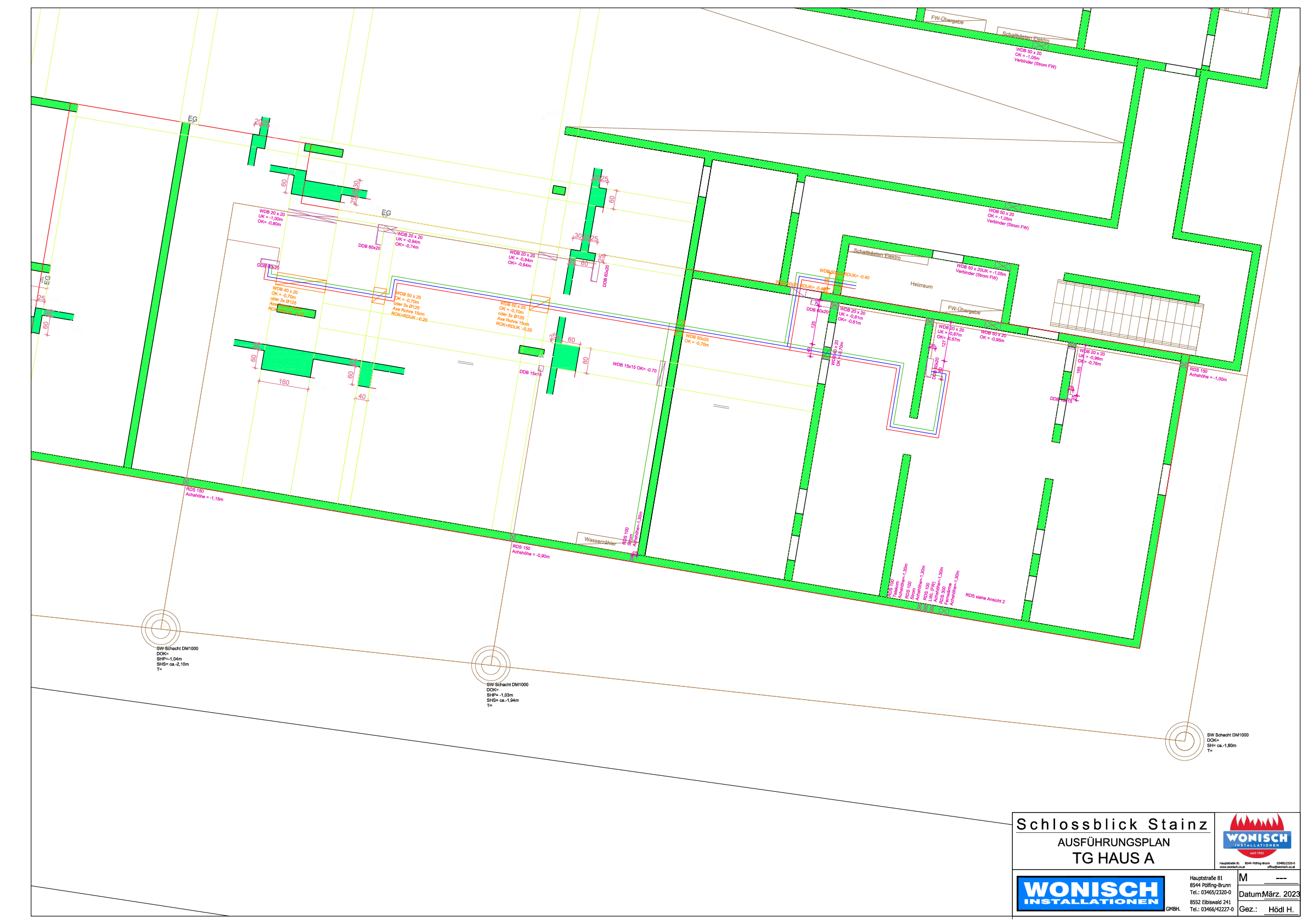Click the brown staircase symbol
The height and width of the screenshot is (924, 1308).
[1126, 315]
